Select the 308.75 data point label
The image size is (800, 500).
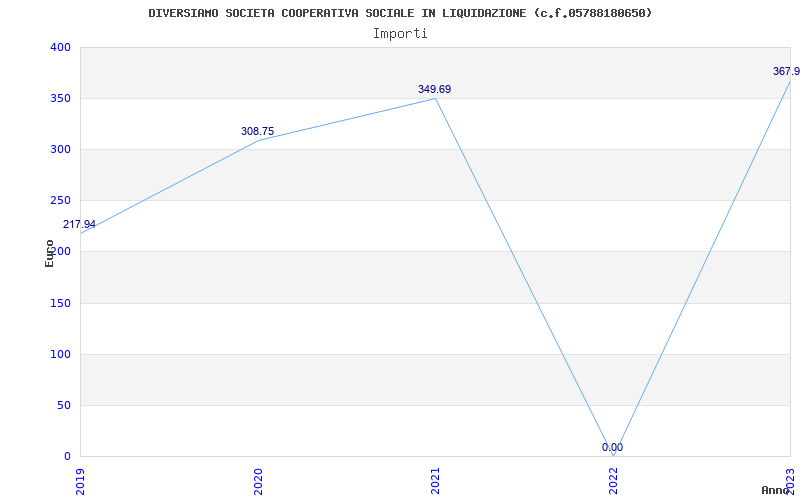click(x=257, y=131)
